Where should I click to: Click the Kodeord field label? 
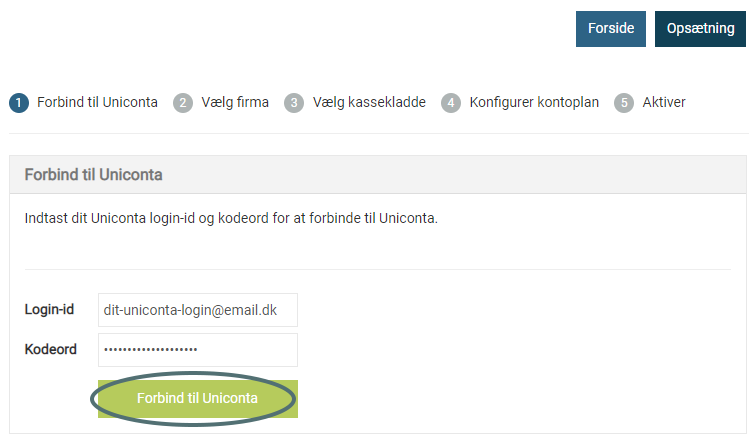tap(51, 349)
